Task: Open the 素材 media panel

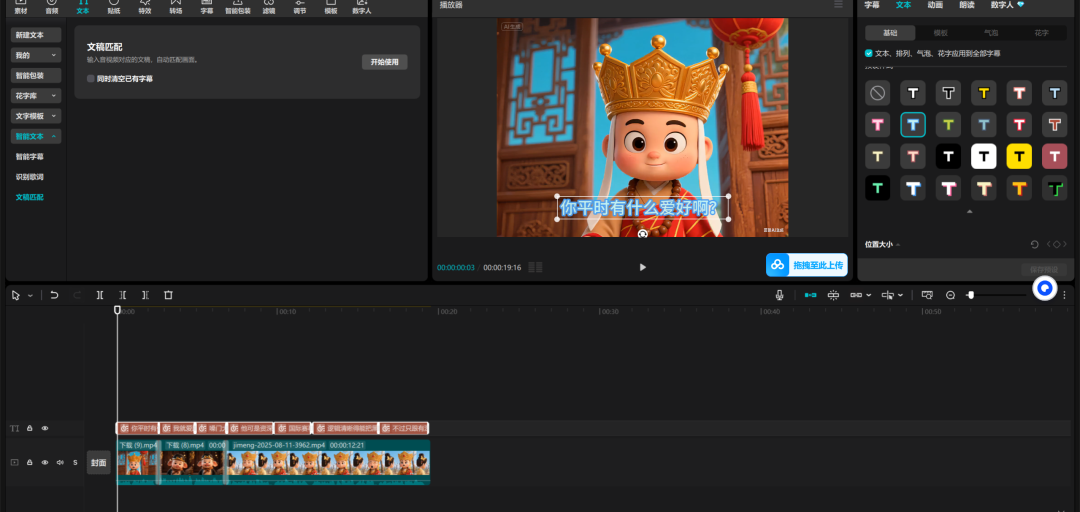Action: [21, 7]
